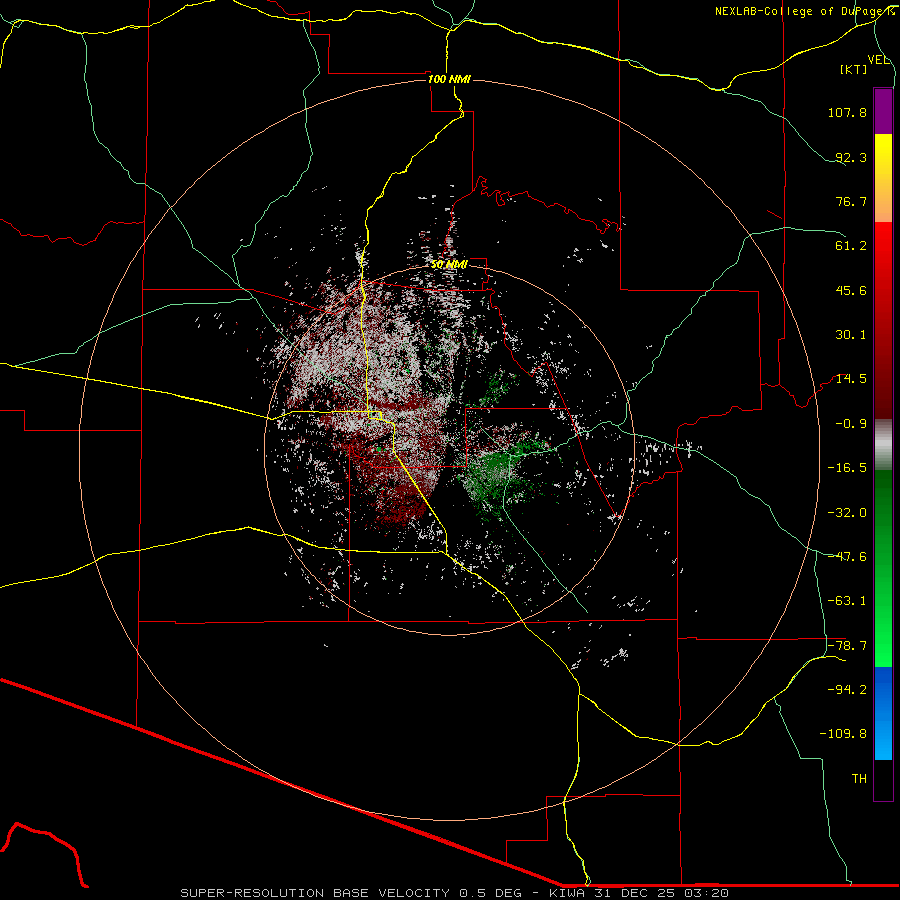Click the 107.8 velocity scale value
This screenshot has height=900, width=900.
(847, 112)
